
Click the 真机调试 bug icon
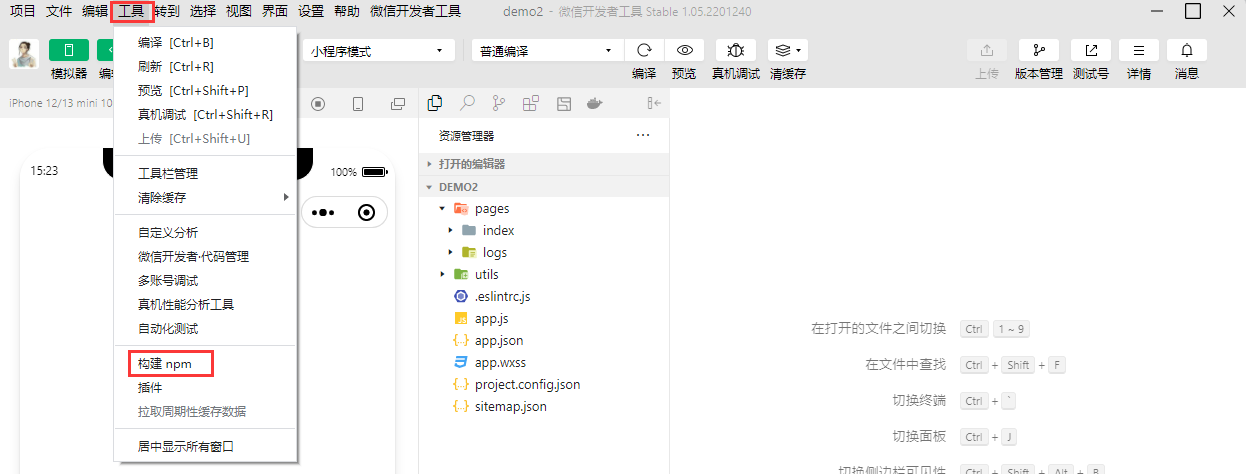pos(736,50)
